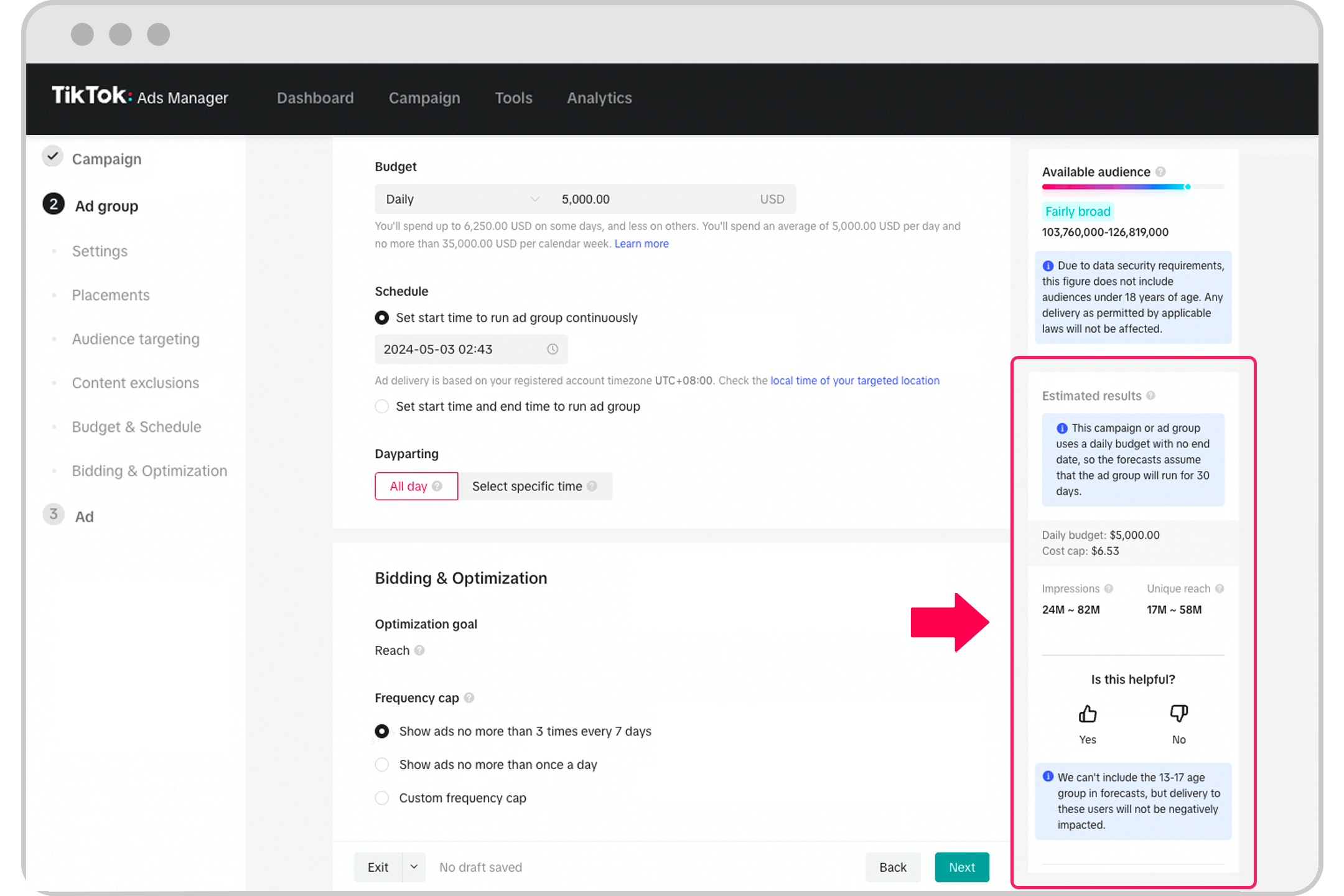Open the Daily budget type dropdown
Image resolution: width=1344 pixels, height=896 pixels.
pos(462,199)
